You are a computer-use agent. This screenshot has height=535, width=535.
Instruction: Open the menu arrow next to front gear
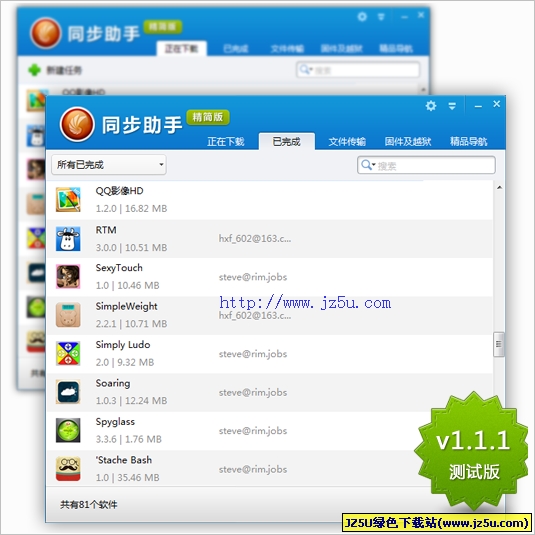click(452, 106)
